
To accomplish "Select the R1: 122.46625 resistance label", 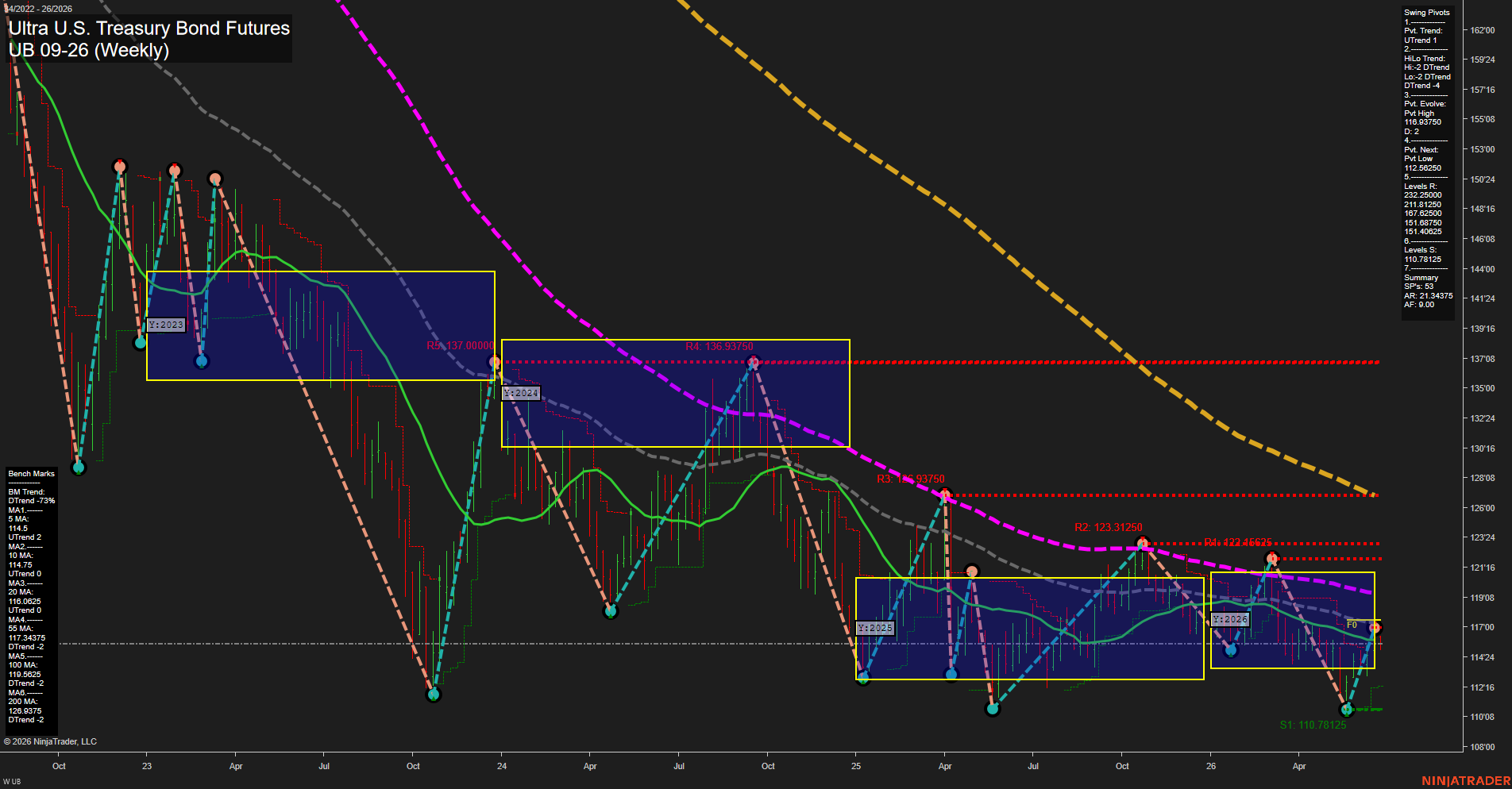I will 1238,542.
